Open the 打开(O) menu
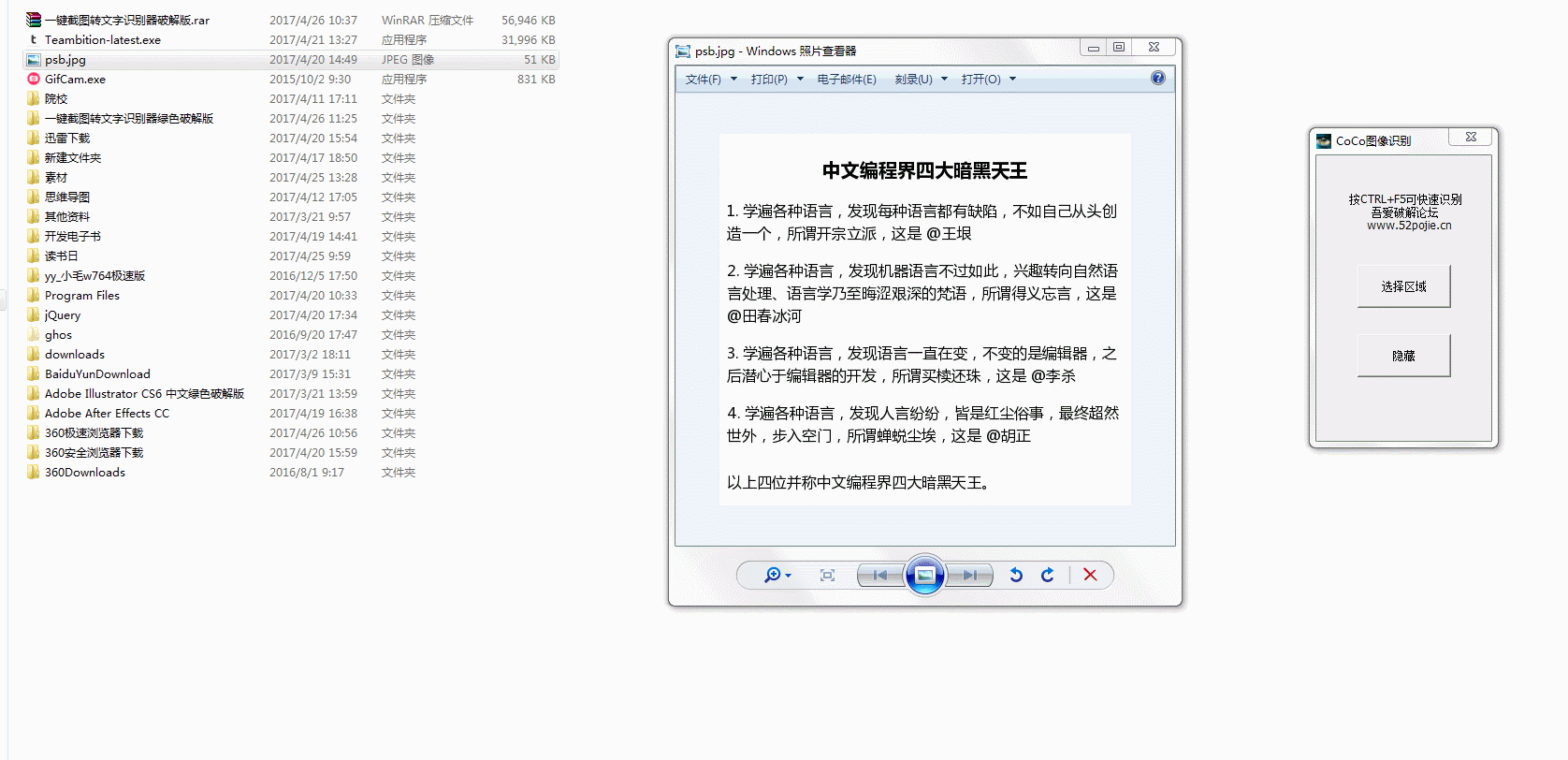This screenshot has height=760, width=1568. tap(981, 80)
